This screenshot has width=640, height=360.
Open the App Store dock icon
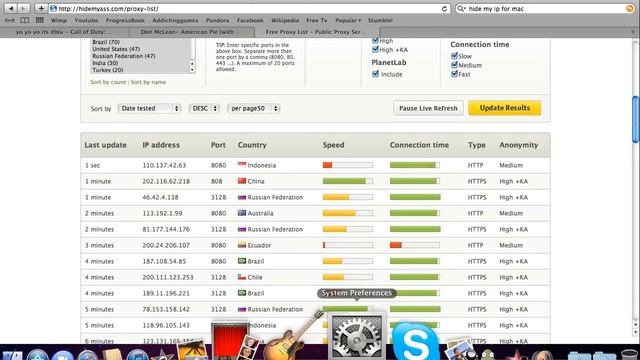coord(38,355)
